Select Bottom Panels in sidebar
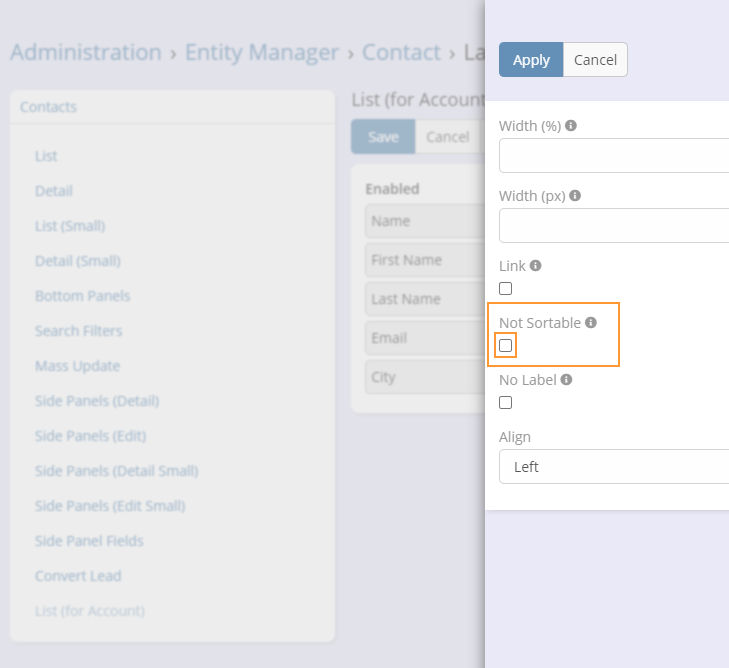This screenshot has height=668, width=729. point(82,296)
